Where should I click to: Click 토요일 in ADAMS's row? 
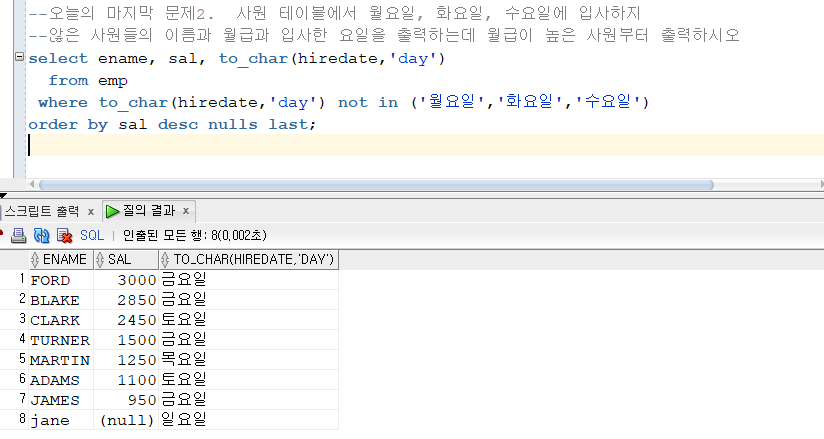[x=183, y=380]
